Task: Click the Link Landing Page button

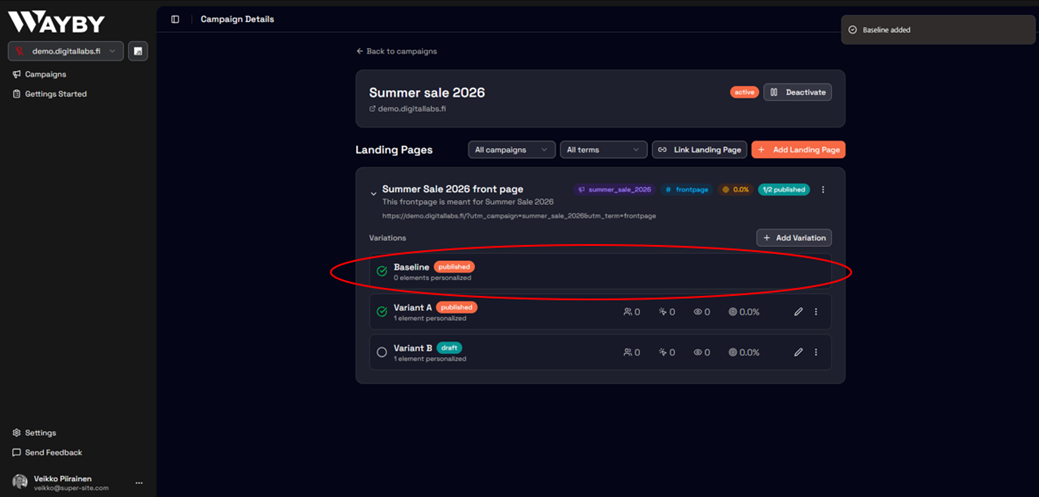Action: 700,150
